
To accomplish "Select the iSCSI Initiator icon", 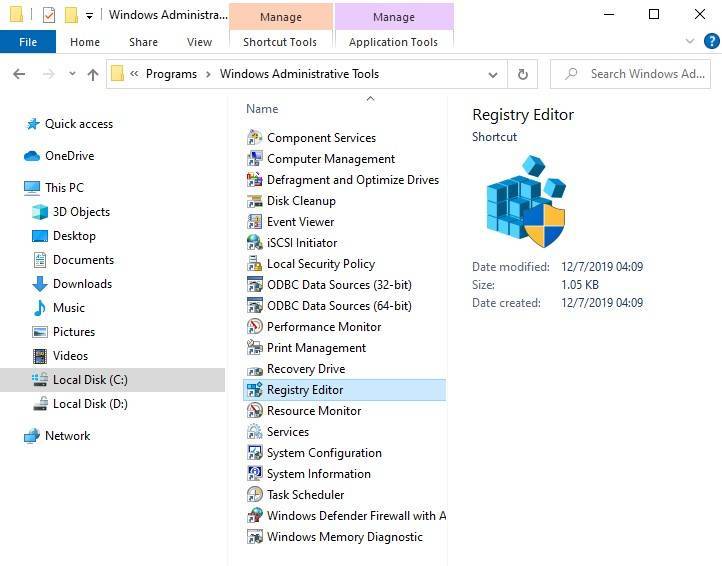I will [255, 243].
